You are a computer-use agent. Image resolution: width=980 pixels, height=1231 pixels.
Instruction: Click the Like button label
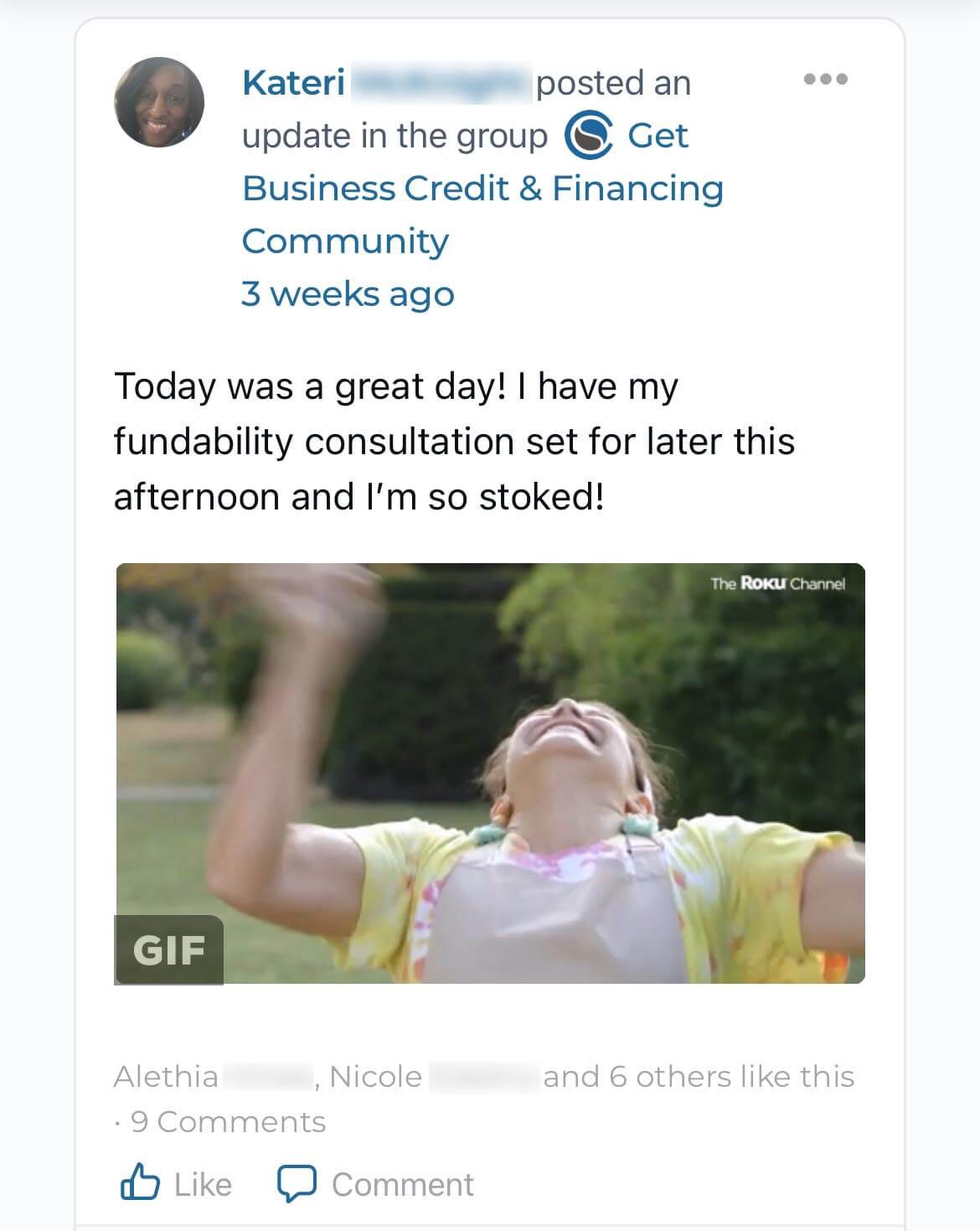(203, 1184)
